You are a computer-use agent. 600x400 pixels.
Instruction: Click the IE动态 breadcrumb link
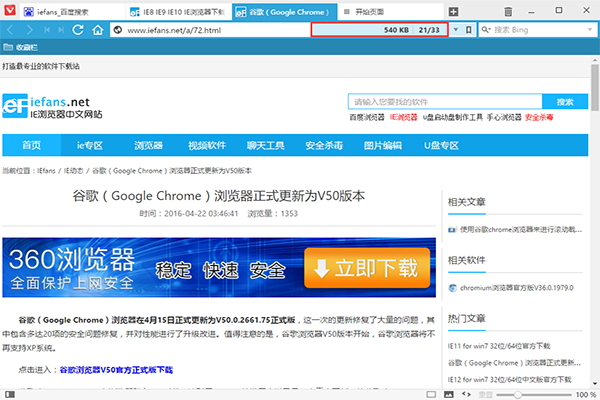point(73,171)
